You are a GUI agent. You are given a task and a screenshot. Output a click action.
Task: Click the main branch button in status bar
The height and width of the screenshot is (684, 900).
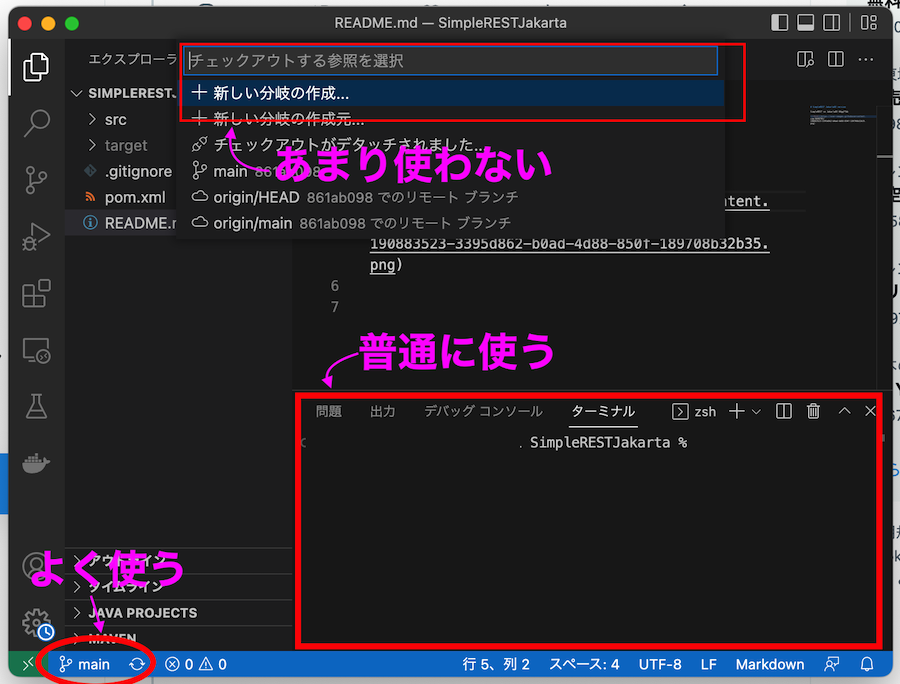[85, 664]
